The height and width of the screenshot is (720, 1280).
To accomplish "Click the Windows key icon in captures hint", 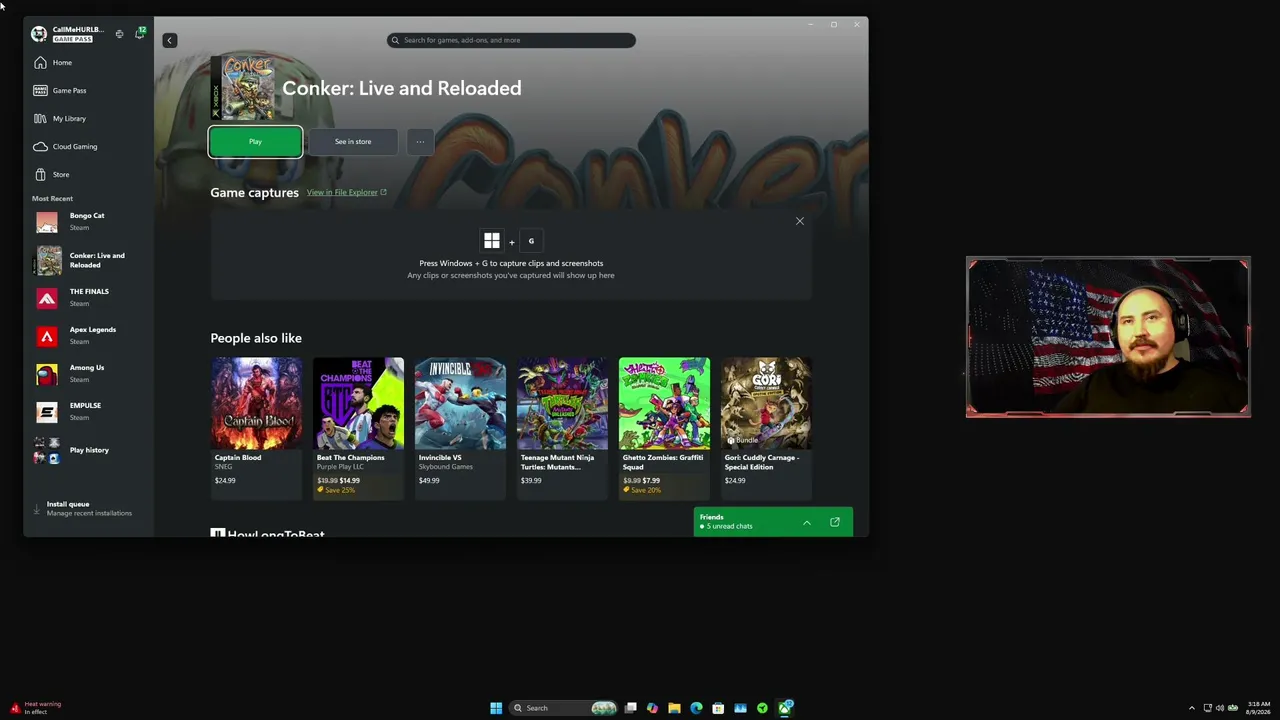I will click(492, 241).
